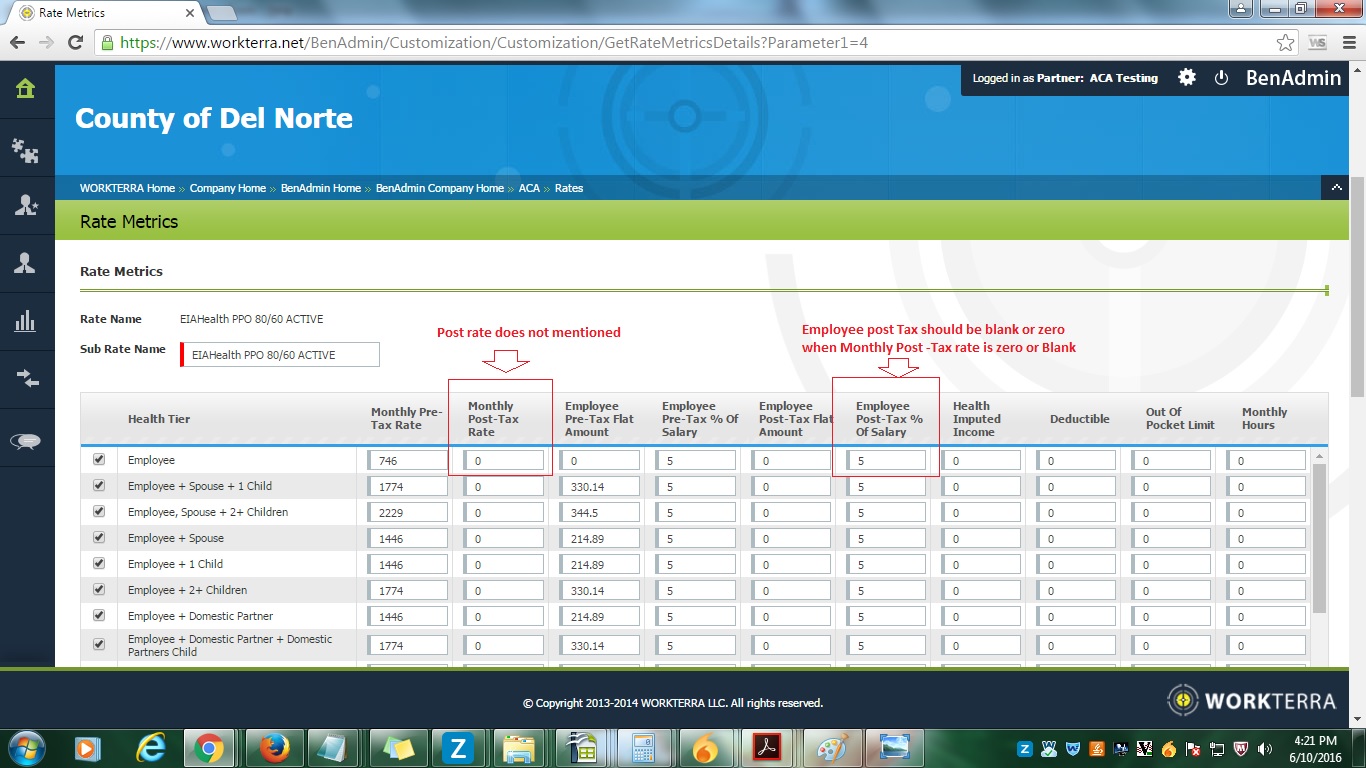Viewport: 1366px width, 768px height.
Task: Open the settings gear in header
Action: click(1187, 77)
